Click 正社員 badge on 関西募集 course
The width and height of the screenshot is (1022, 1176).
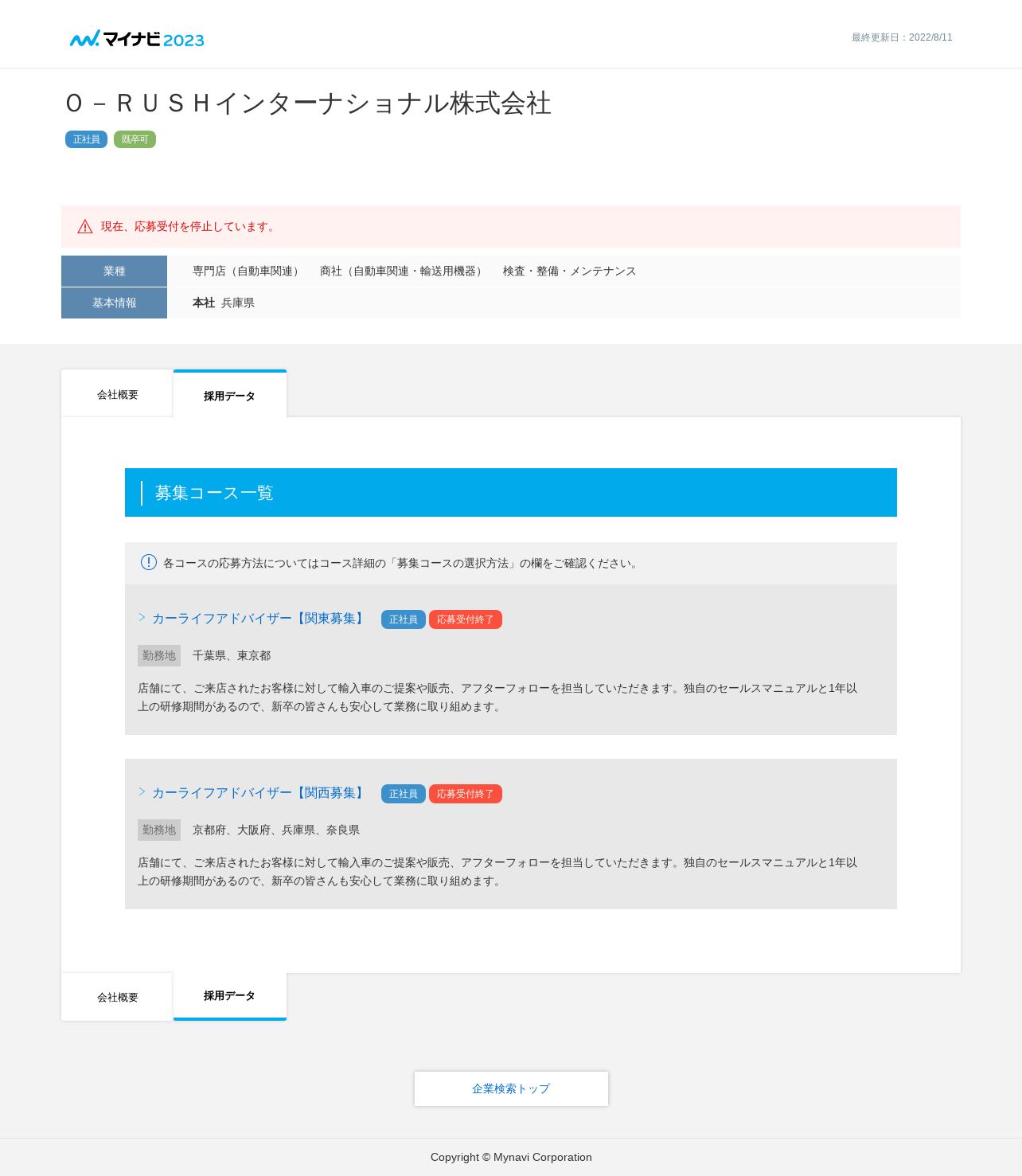[403, 794]
